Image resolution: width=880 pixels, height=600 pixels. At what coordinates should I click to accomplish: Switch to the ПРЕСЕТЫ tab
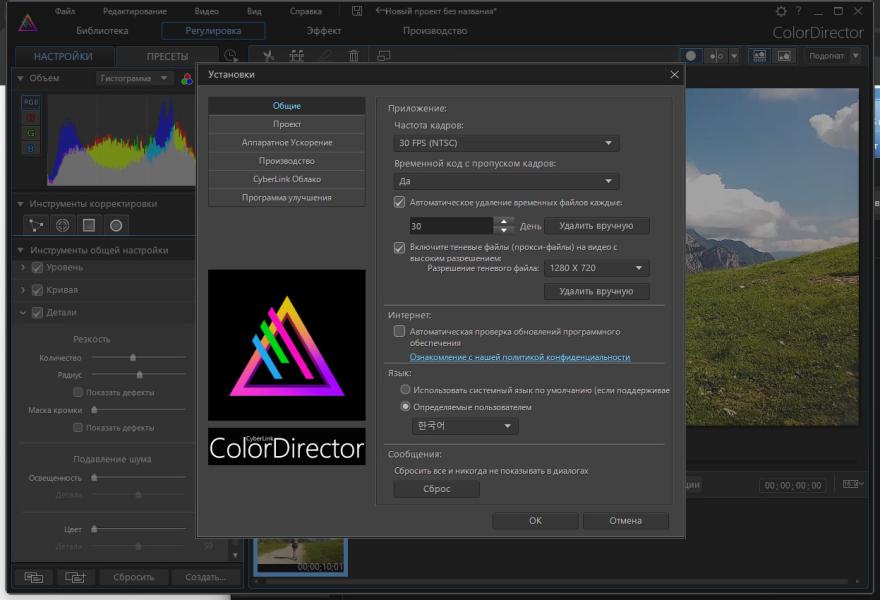click(x=167, y=57)
